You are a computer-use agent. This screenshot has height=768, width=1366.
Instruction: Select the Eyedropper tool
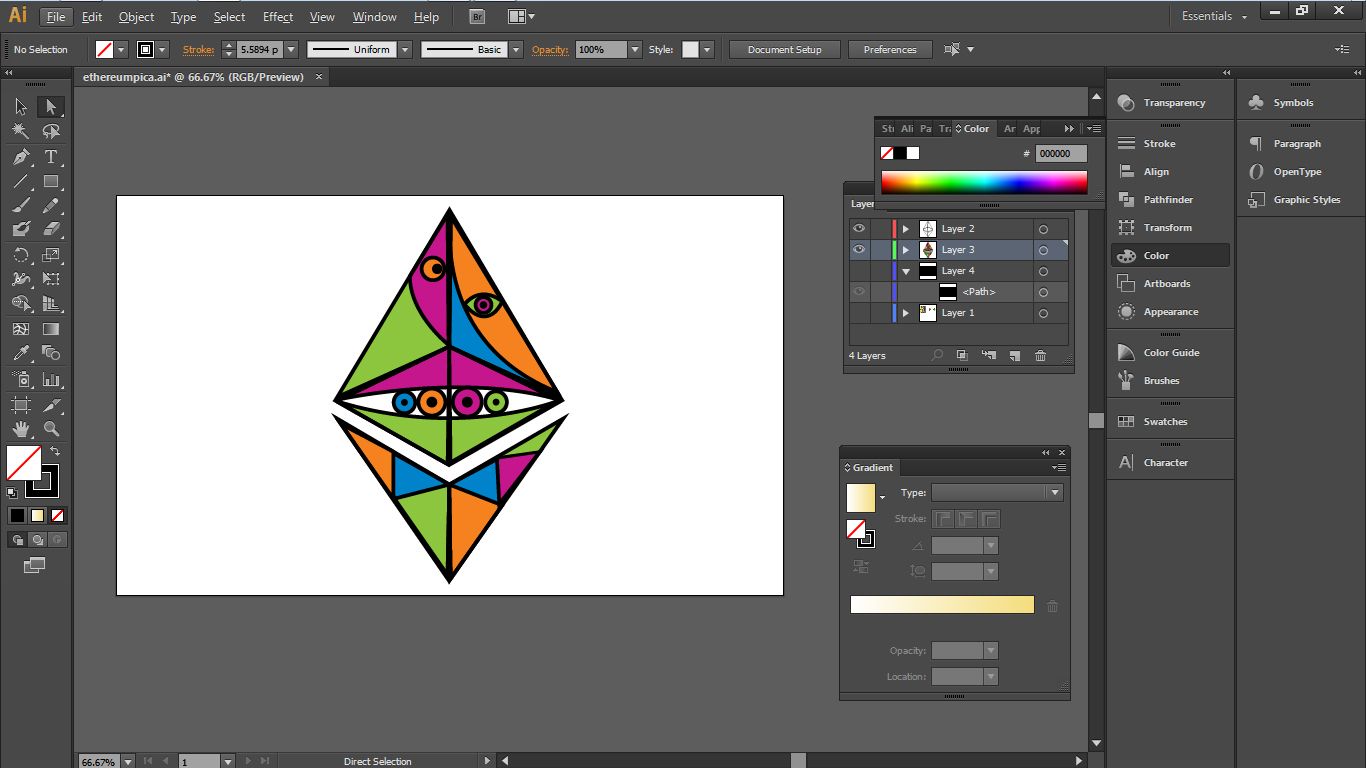coord(21,353)
